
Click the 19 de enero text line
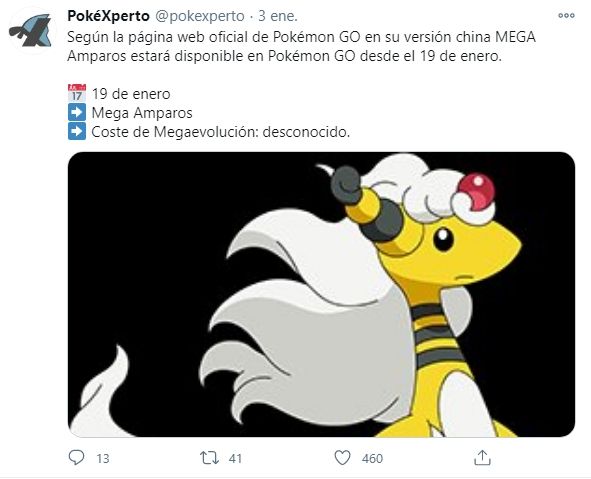[131, 94]
